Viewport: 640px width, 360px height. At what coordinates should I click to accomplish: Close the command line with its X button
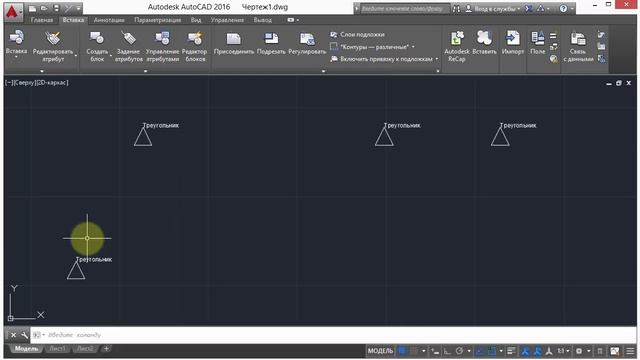[x=13, y=335]
